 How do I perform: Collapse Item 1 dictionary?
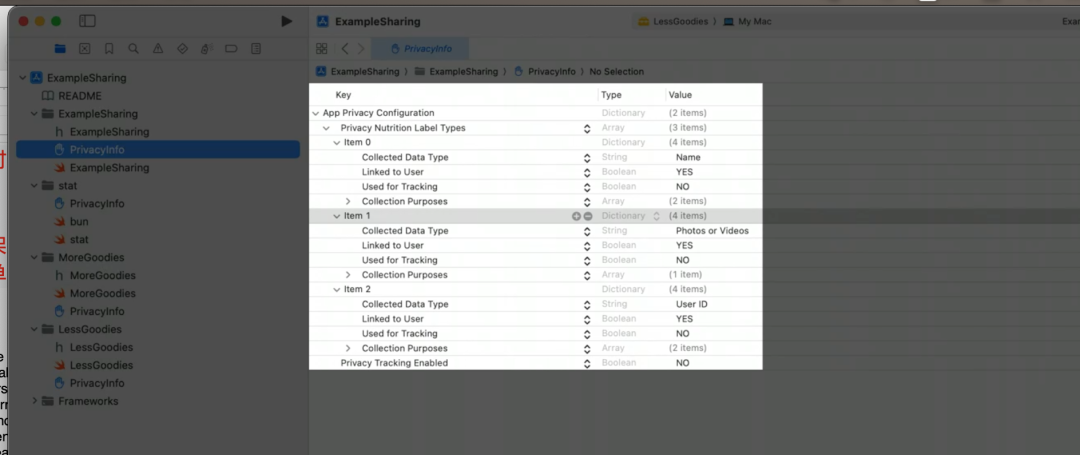point(337,216)
